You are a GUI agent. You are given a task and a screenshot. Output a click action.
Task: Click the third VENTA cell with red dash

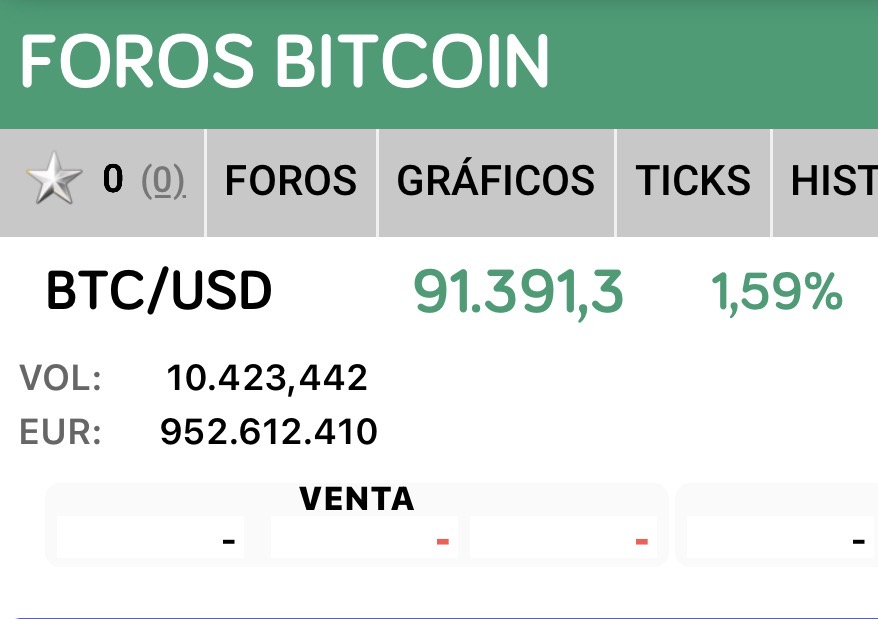[x=563, y=539]
